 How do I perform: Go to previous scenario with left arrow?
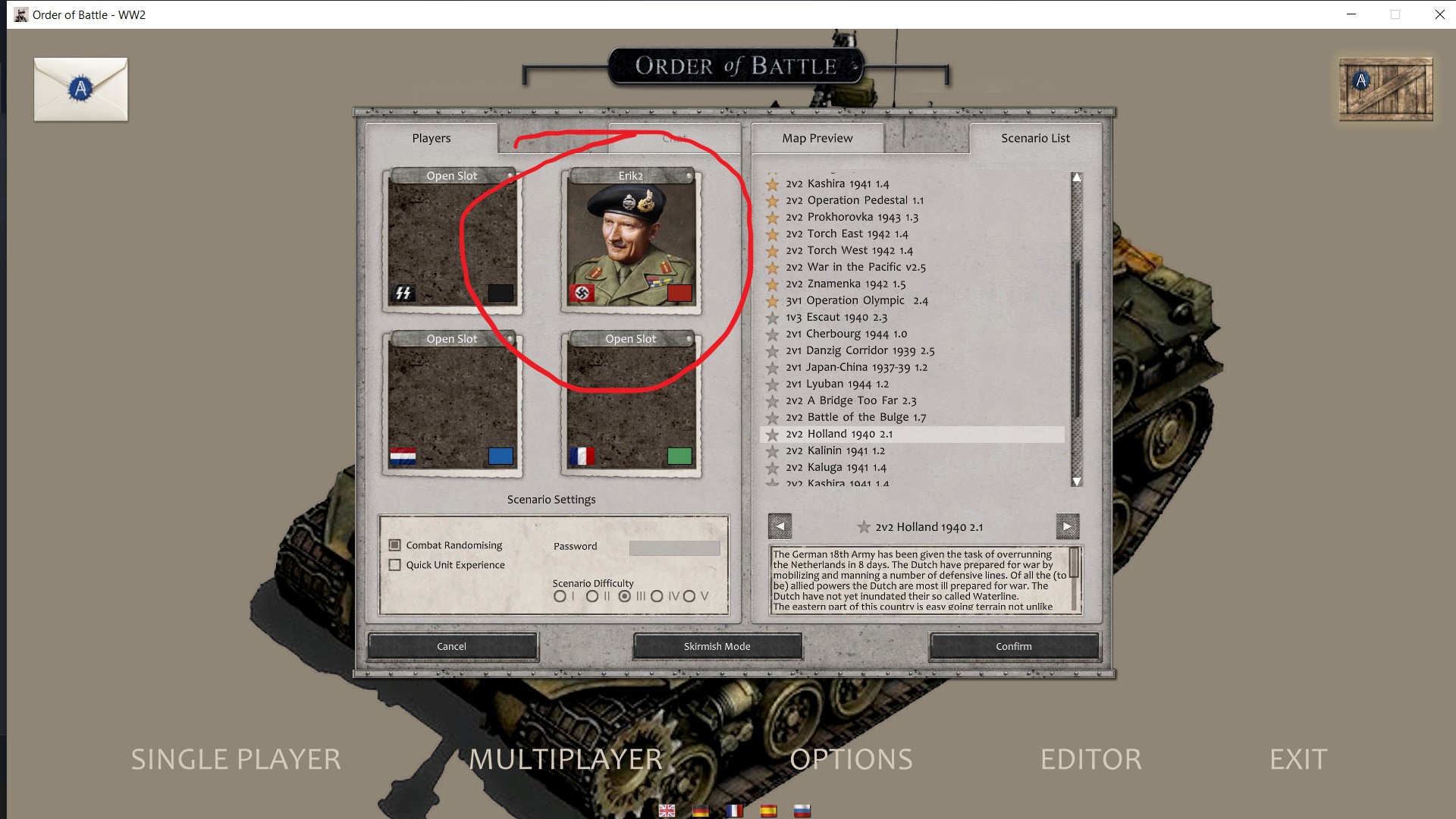coord(780,526)
